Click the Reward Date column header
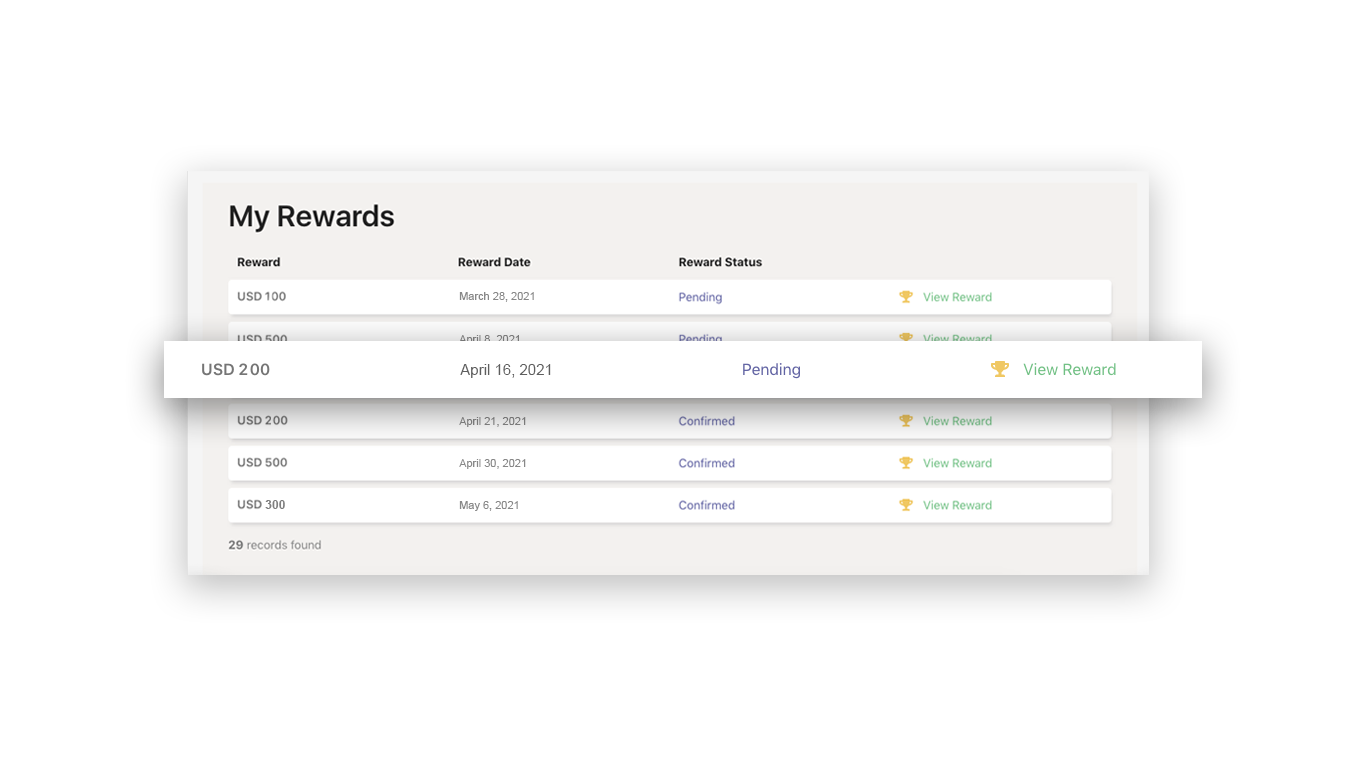The height and width of the screenshot is (768, 1366). [494, 262]
